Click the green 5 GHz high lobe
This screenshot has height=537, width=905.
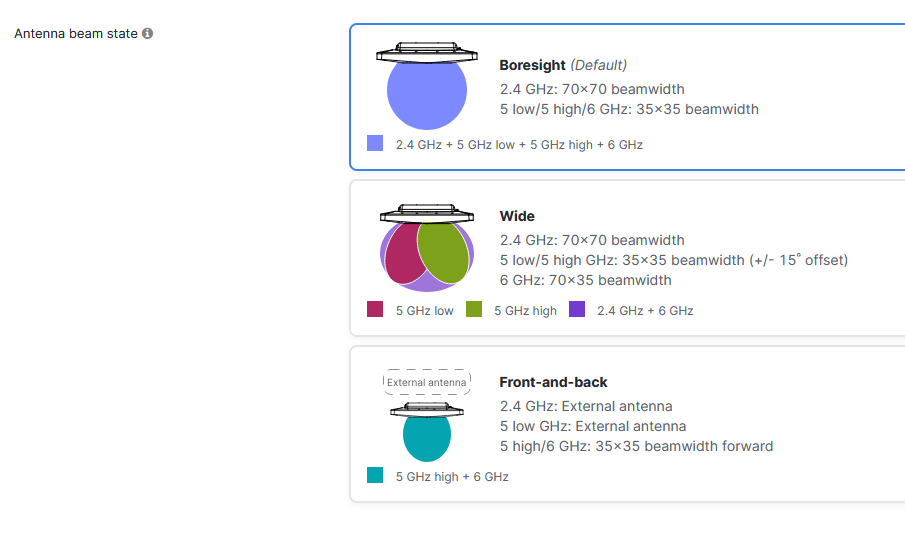(x=443, y=252)
